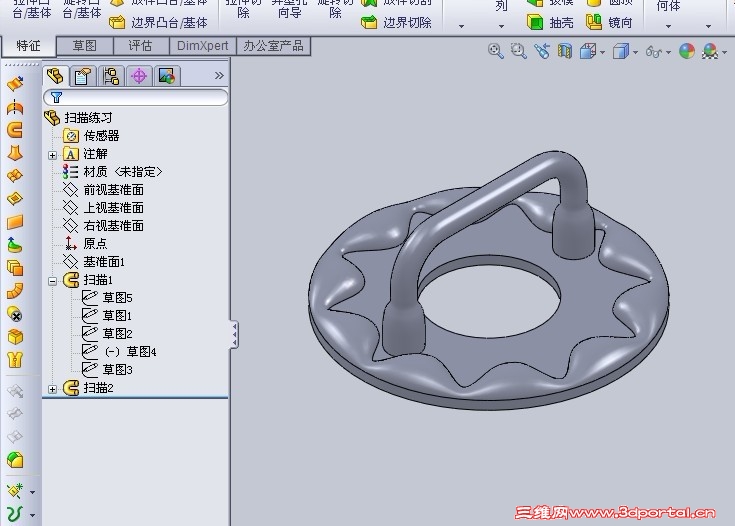Click the Previous View icon
The image size is (735, 526).
[x=542, y=51]
